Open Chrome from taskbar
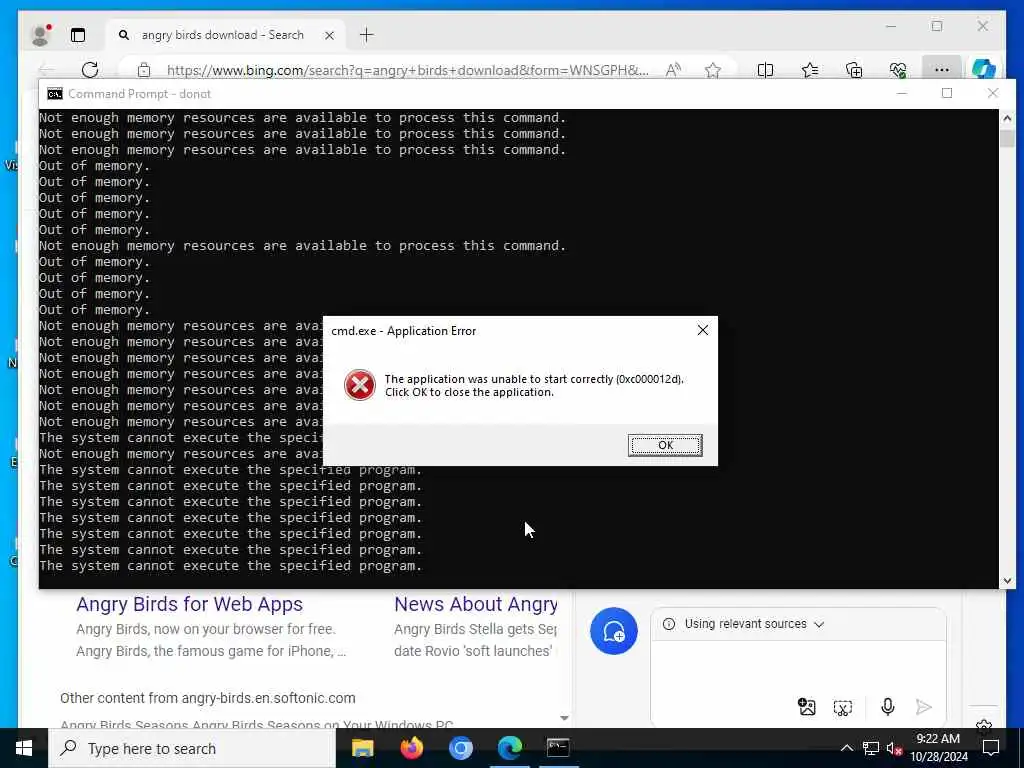 (x=460, y=748)
